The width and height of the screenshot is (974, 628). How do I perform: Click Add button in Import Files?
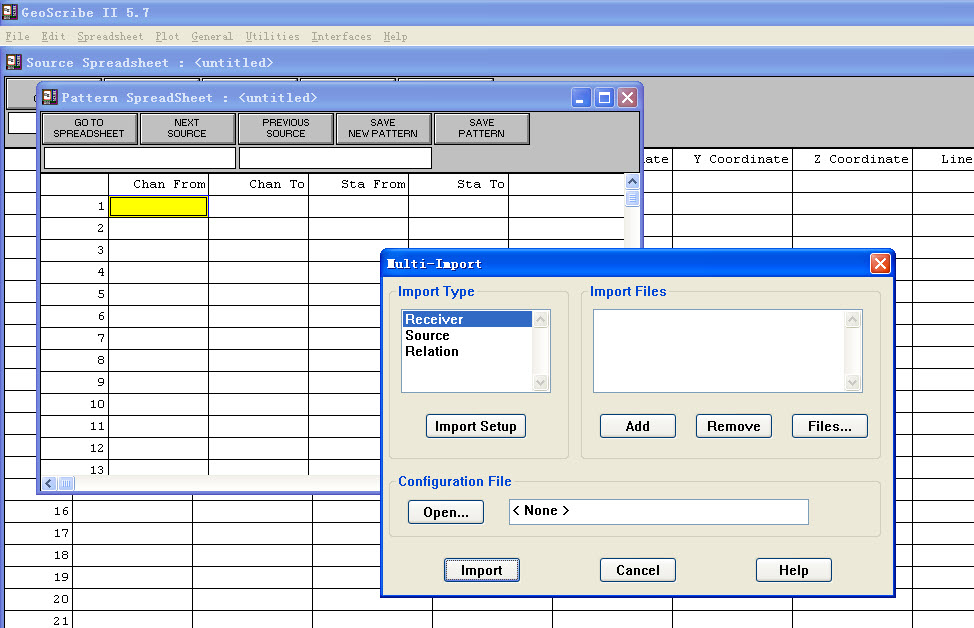pos(638,426)
